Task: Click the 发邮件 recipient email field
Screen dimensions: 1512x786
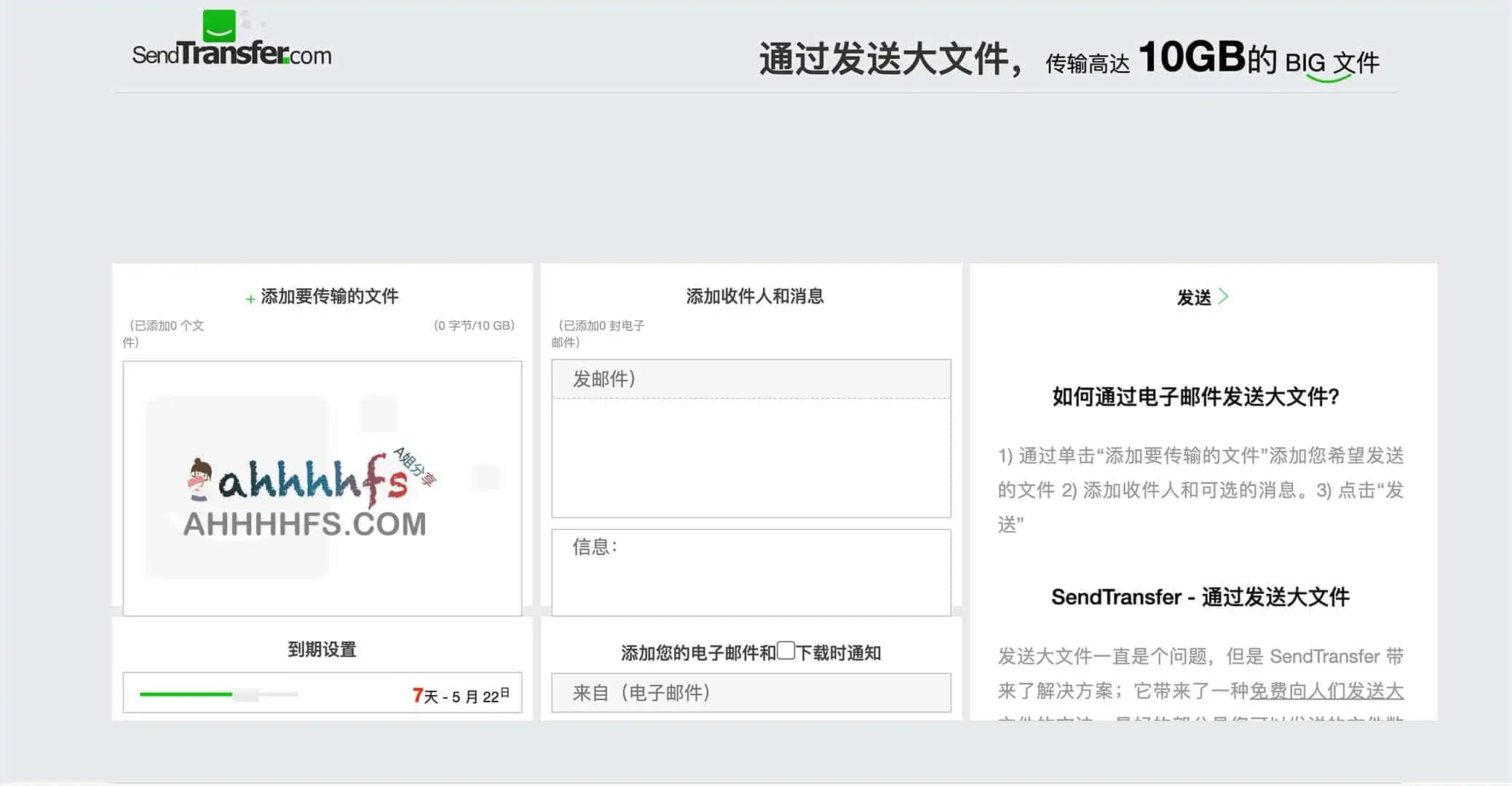Action: [x=751, y=378]
